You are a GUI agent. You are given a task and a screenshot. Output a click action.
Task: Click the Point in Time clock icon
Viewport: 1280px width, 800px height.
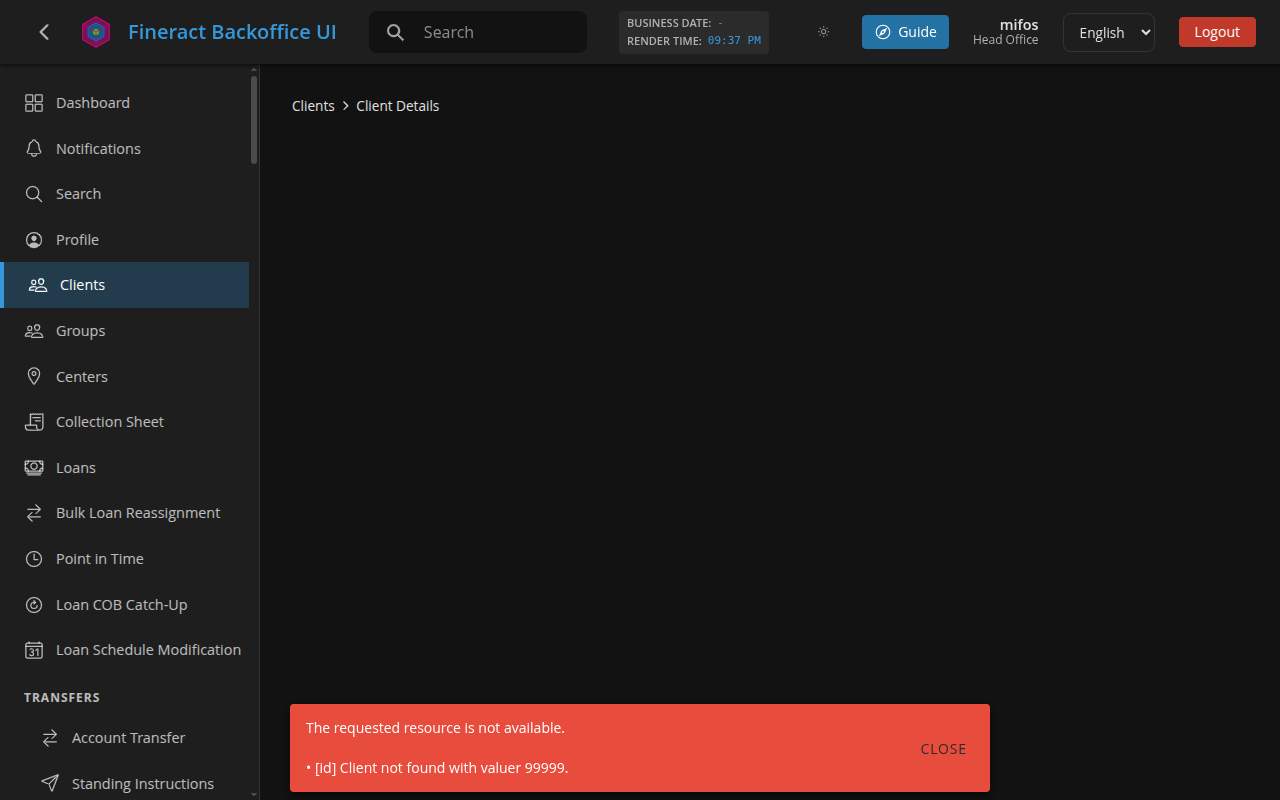34,559
